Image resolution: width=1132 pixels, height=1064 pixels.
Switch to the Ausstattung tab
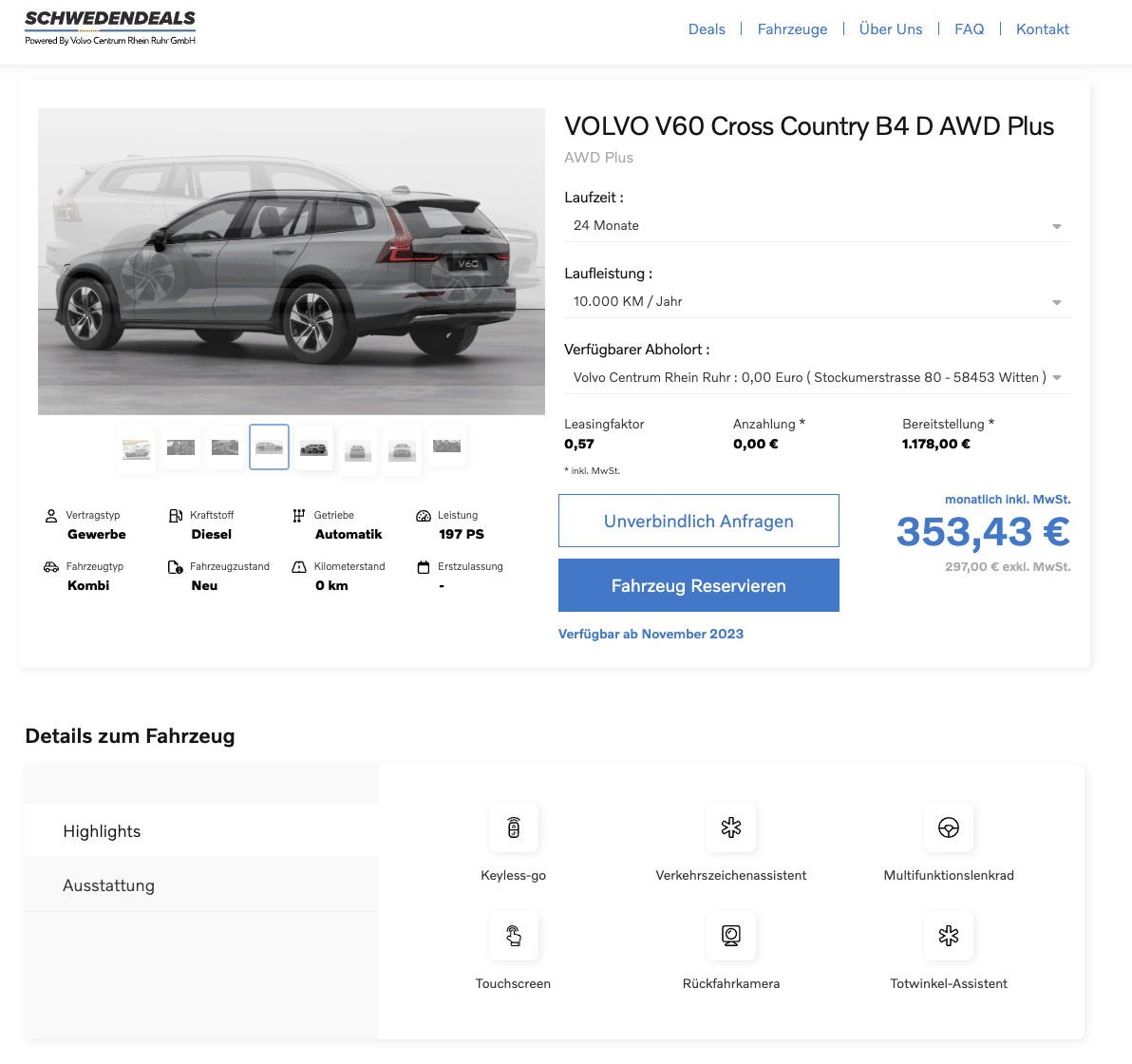pyautogui.click(x=201, y=884)
